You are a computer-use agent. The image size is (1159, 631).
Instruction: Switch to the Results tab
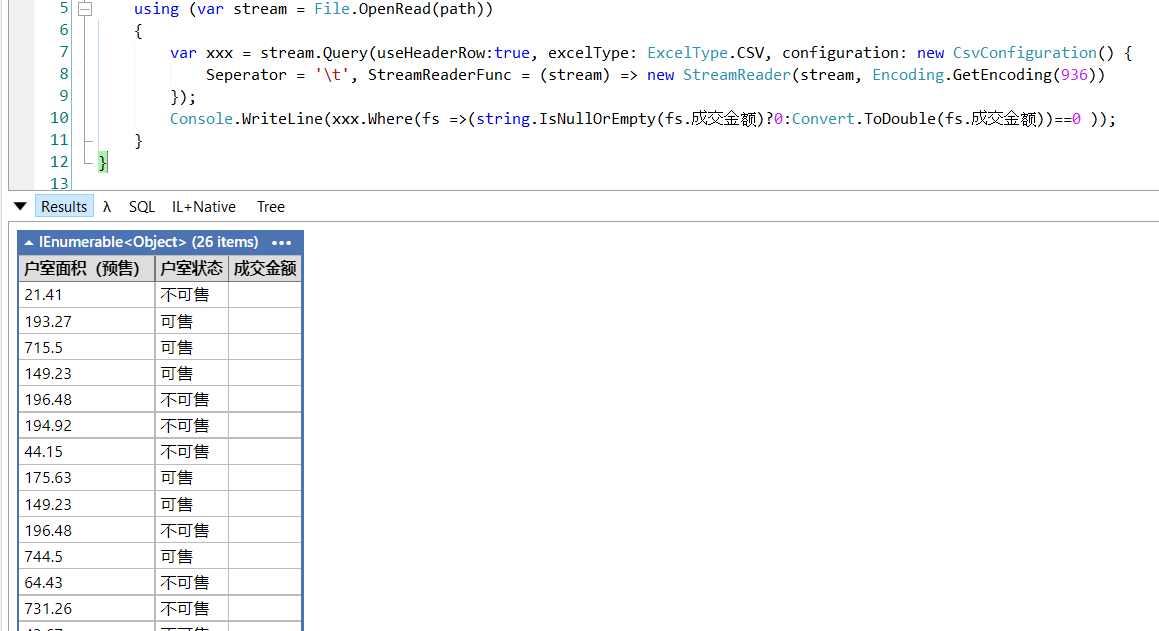64,207
